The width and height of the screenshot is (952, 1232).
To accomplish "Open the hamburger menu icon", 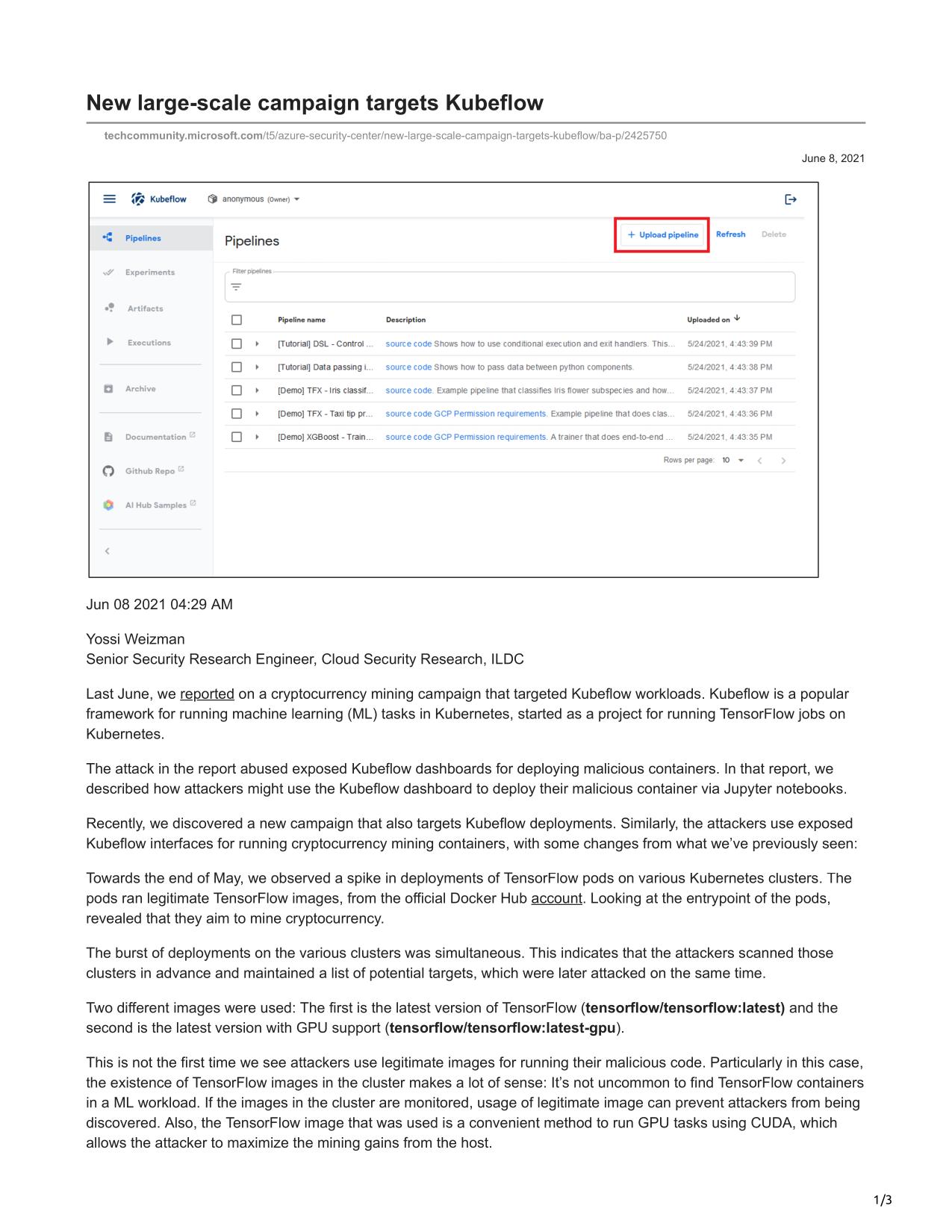I will click(109, 199).
